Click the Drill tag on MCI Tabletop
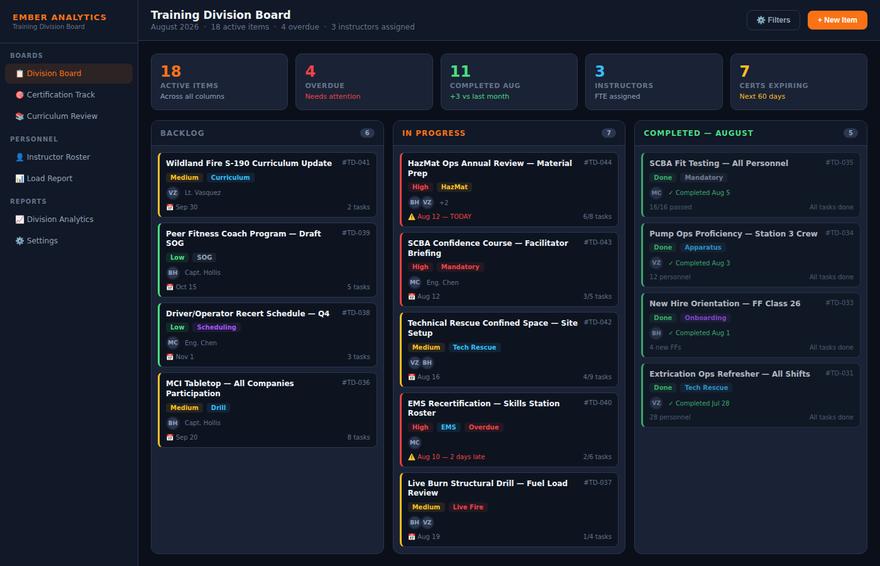This screenshot has width=880, height=566. [x=218, y=408]
